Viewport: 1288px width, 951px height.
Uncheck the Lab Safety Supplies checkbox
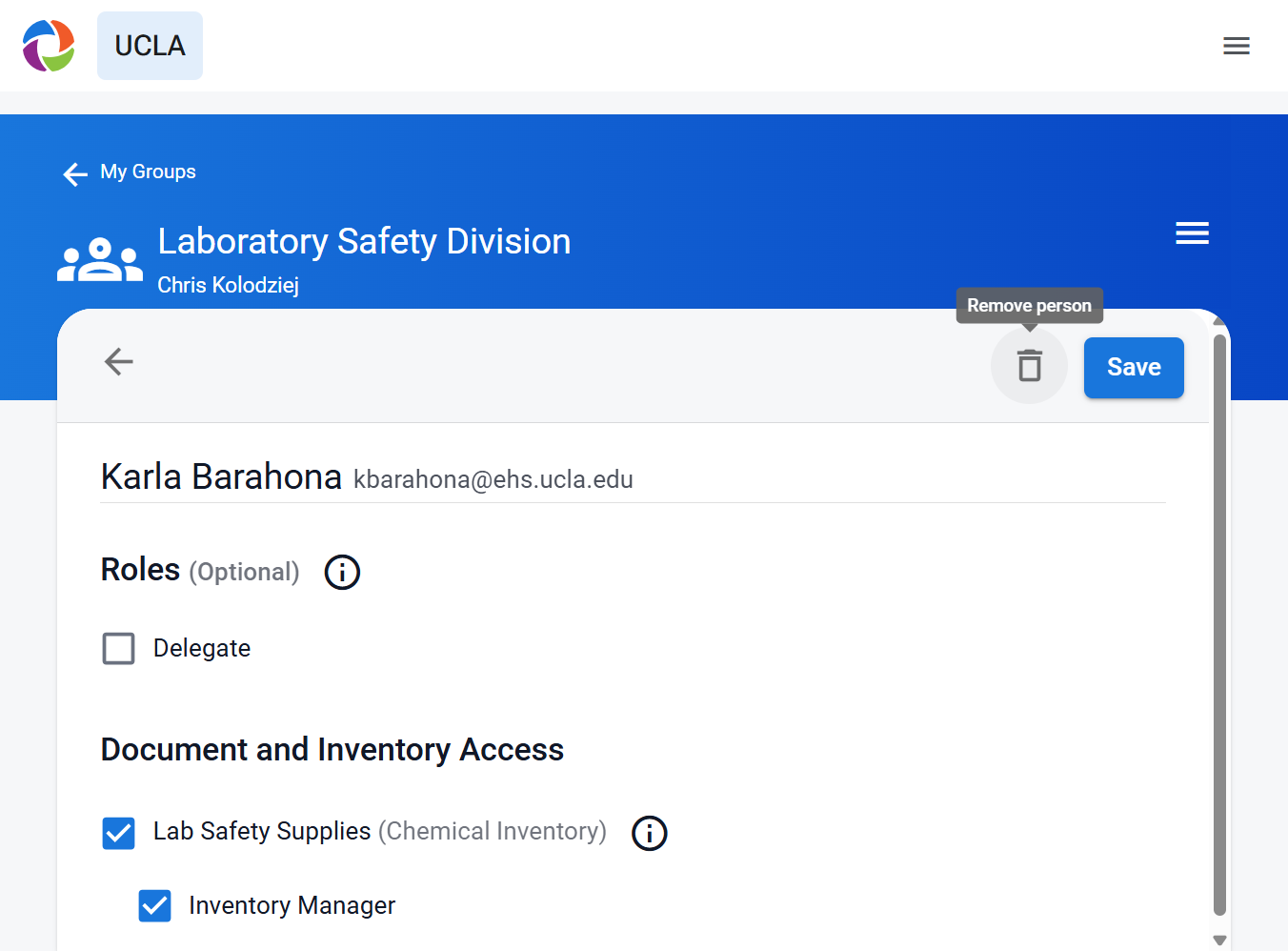coord(119,833)
